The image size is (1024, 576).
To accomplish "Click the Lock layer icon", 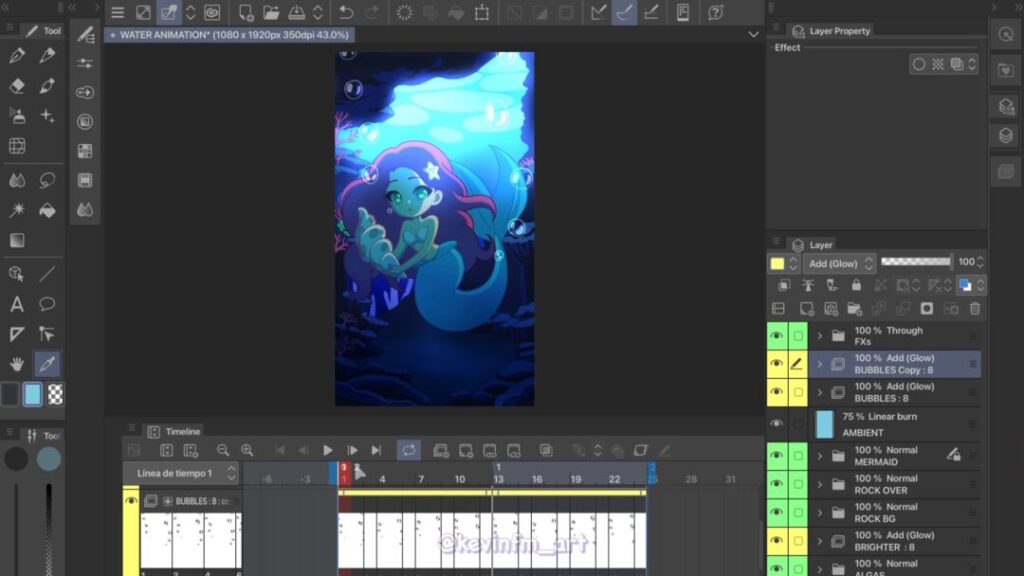I will pos(856,285).
